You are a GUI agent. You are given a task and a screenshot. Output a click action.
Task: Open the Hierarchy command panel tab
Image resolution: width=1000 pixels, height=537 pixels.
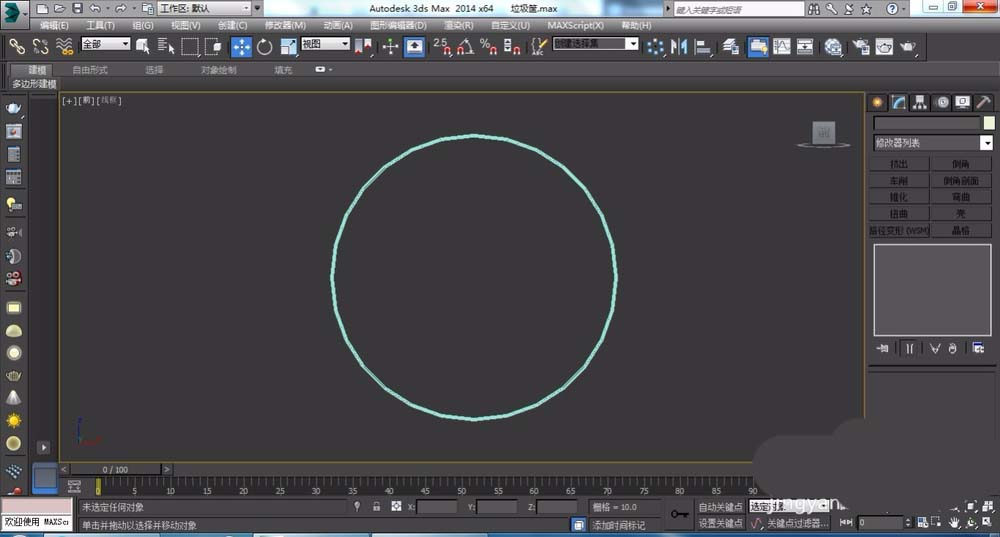(x=921, y=102)
